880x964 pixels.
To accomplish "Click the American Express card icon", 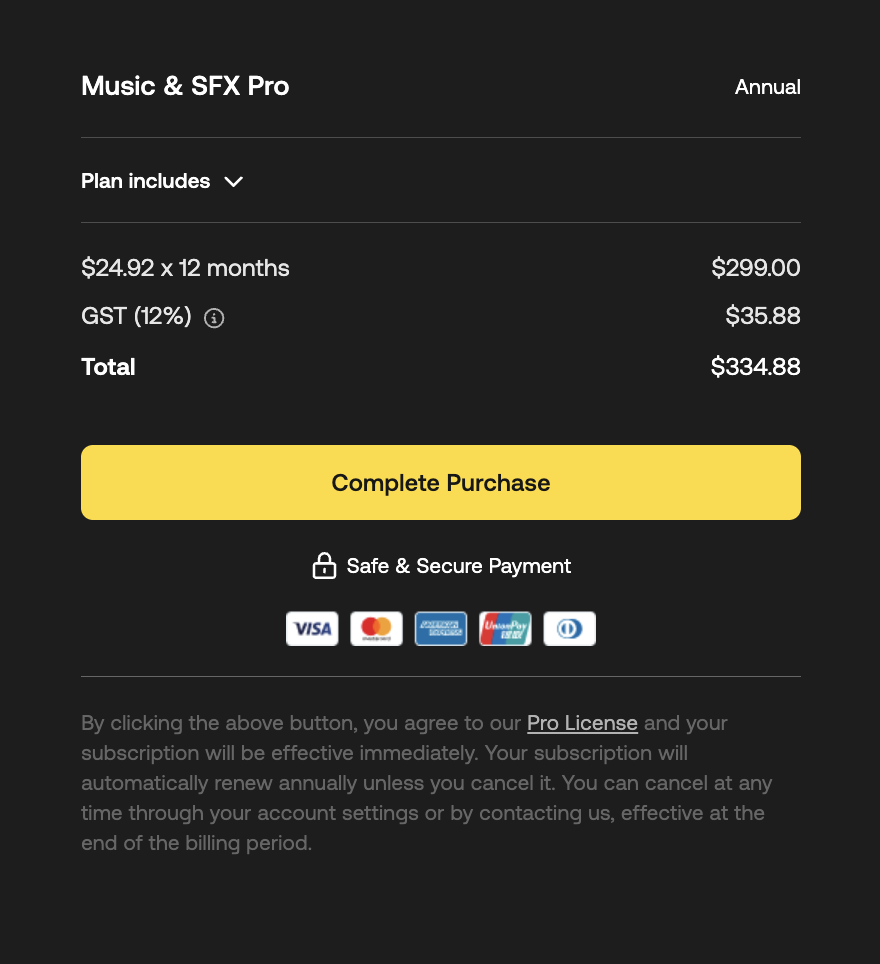I will [x=441, y=629].
